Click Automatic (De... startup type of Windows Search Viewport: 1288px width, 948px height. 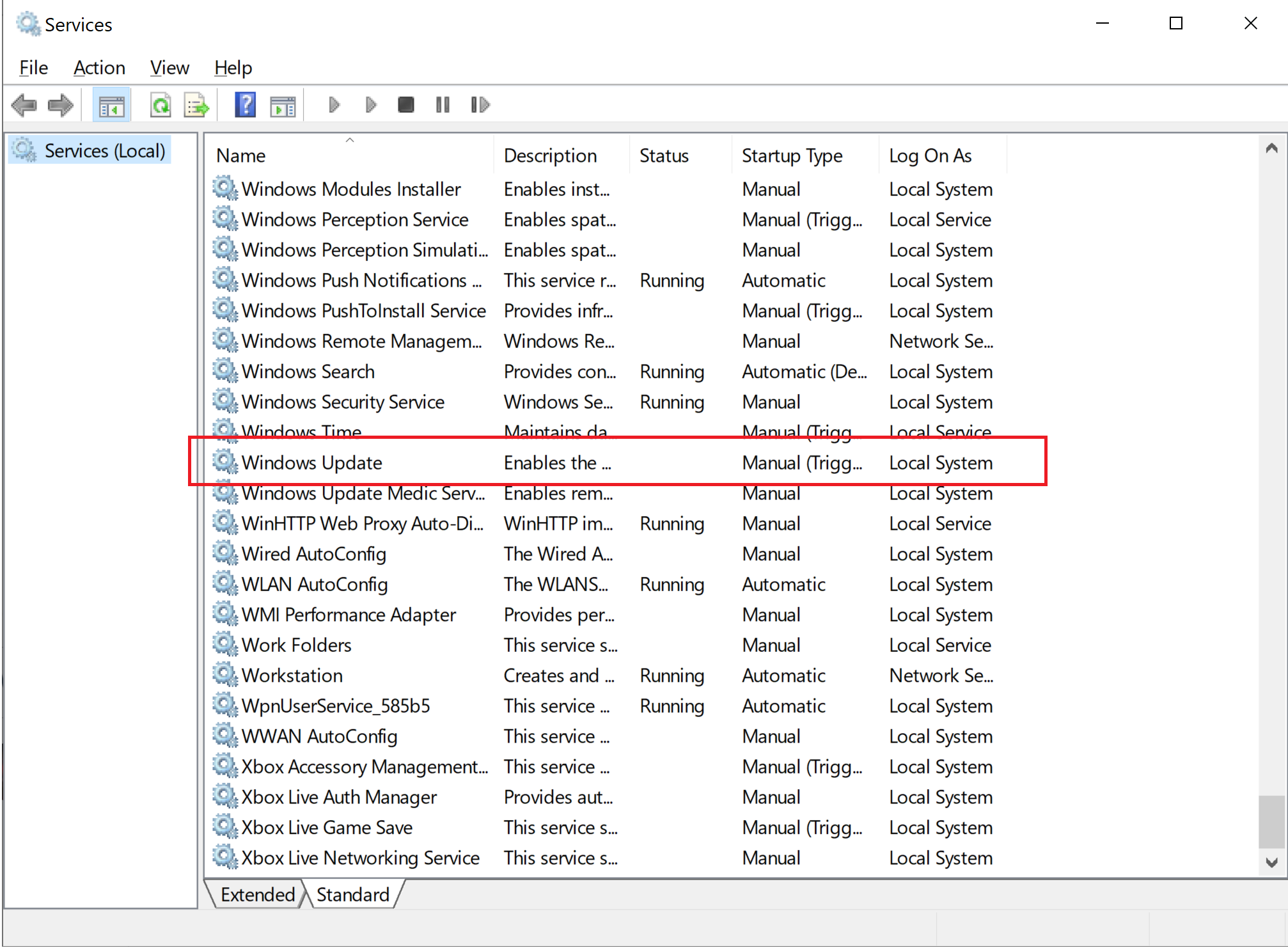805,372
